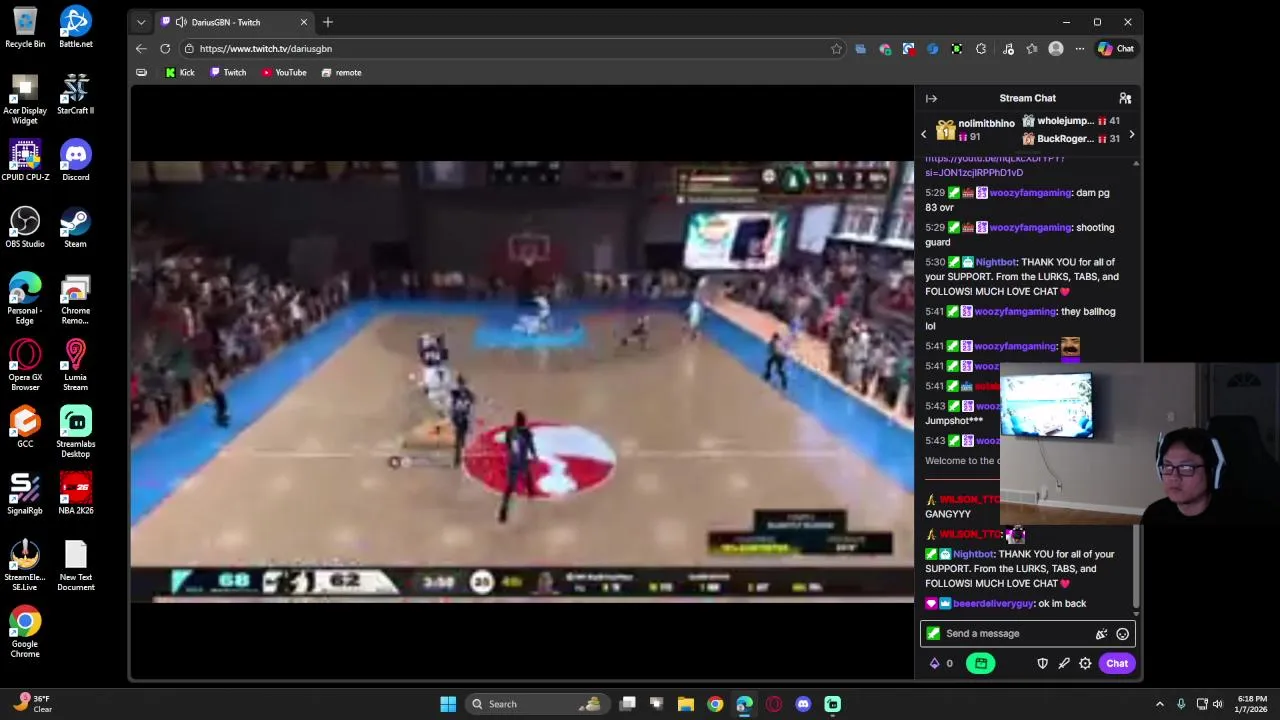Collapse the Stream Chat panel

(x=931, y=98)
